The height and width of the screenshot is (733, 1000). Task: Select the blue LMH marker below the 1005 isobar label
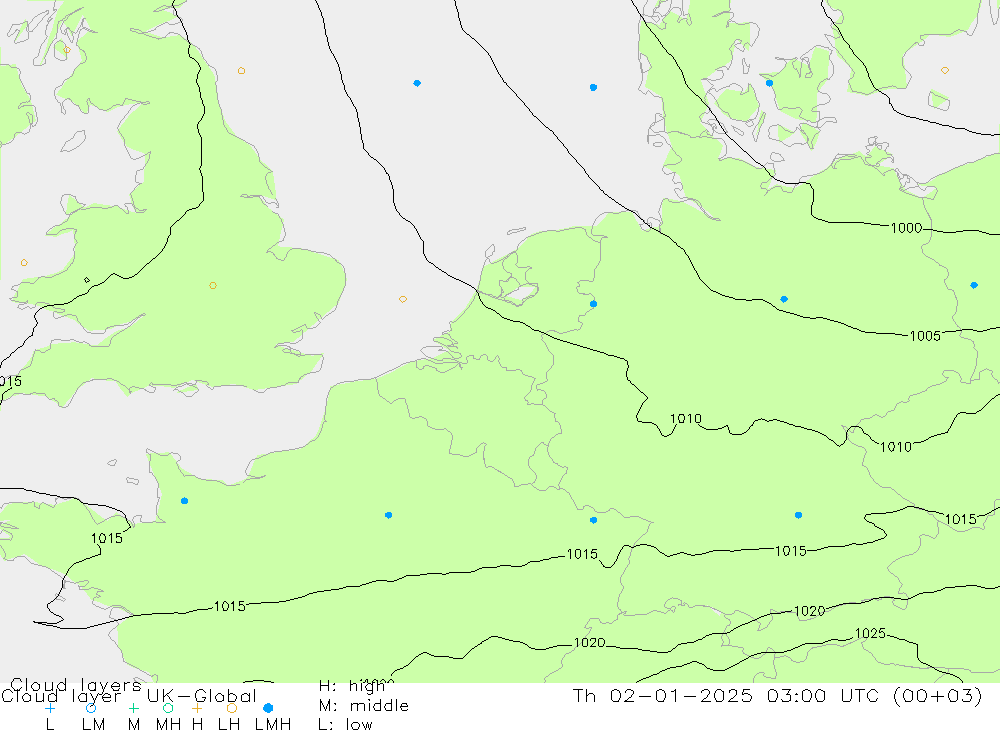point(798,515)
